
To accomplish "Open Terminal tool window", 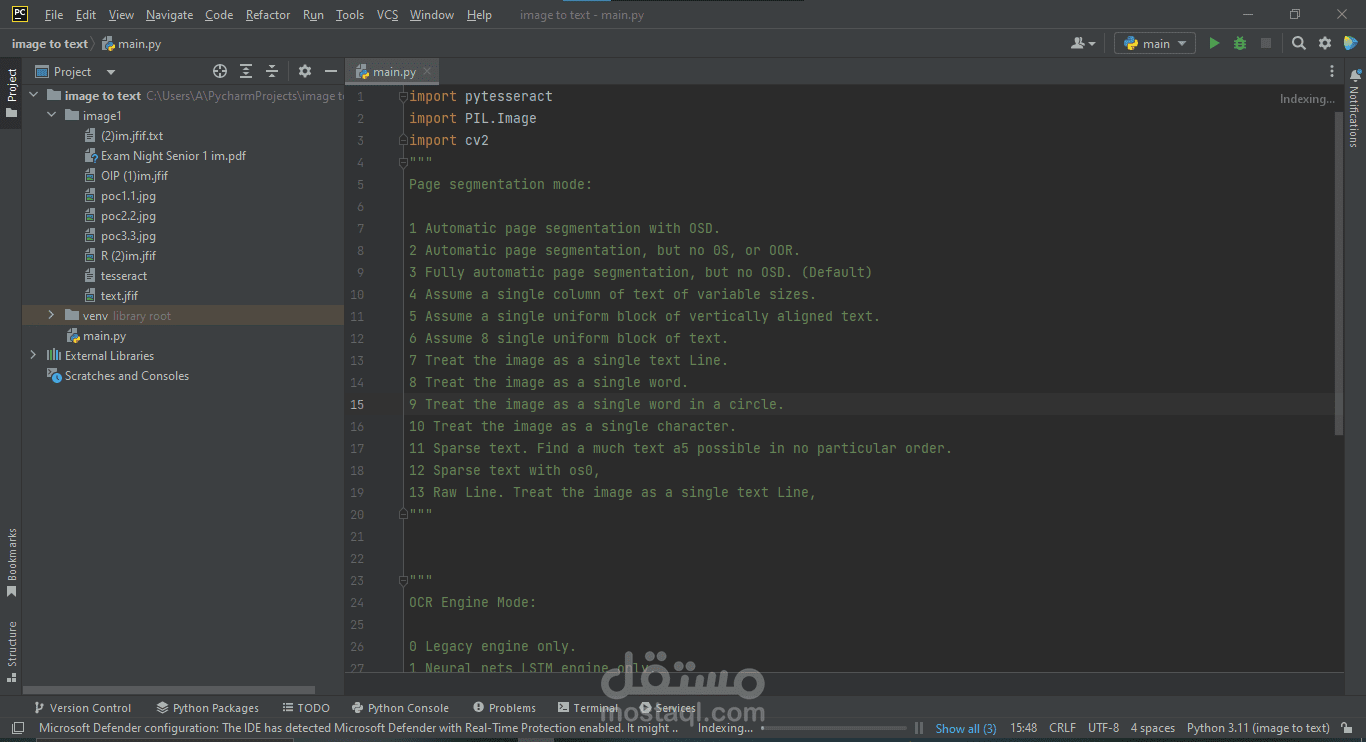I will pyautogui.click(x=589, y=707).
